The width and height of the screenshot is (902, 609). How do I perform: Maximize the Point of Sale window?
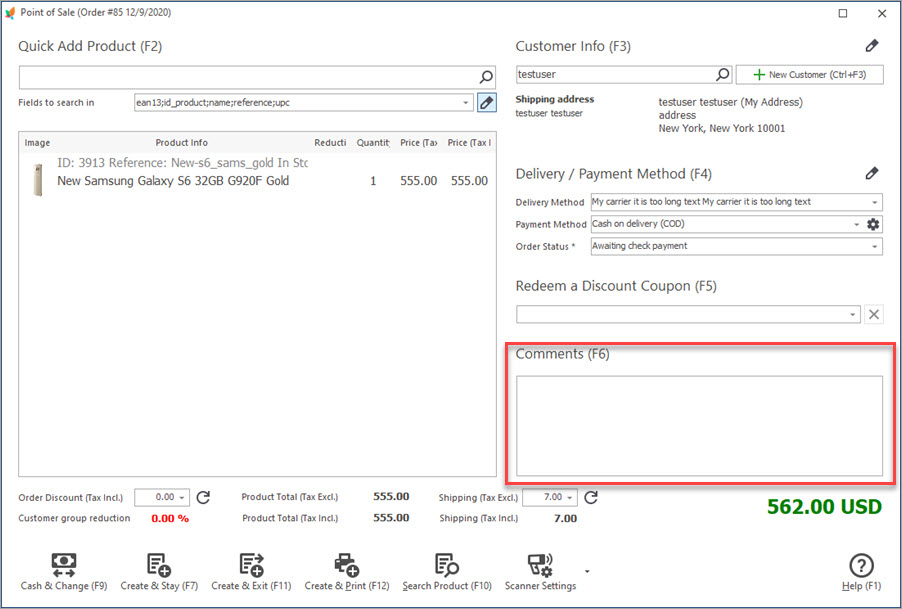(843, 13)
